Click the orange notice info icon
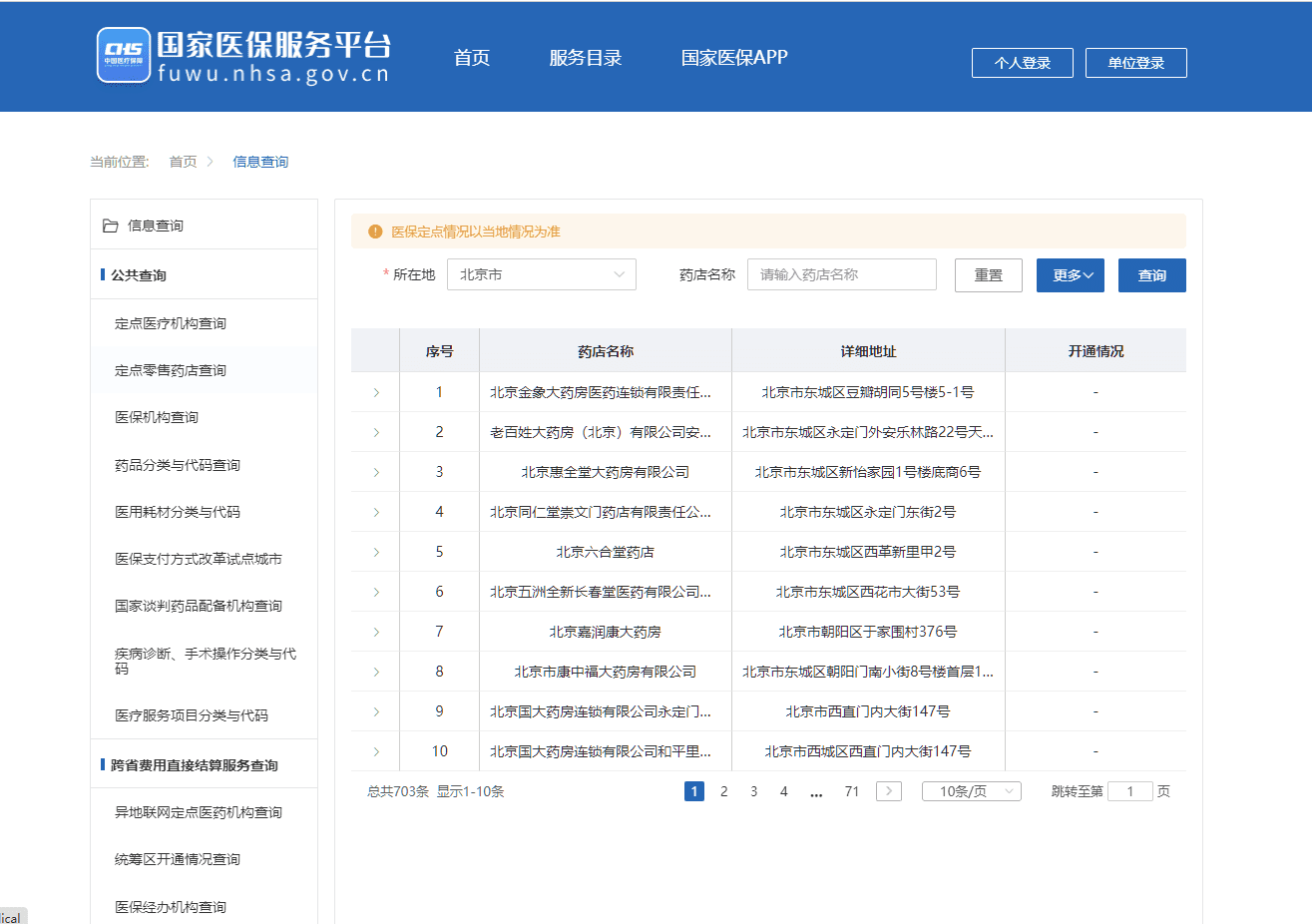 point(375,231)
